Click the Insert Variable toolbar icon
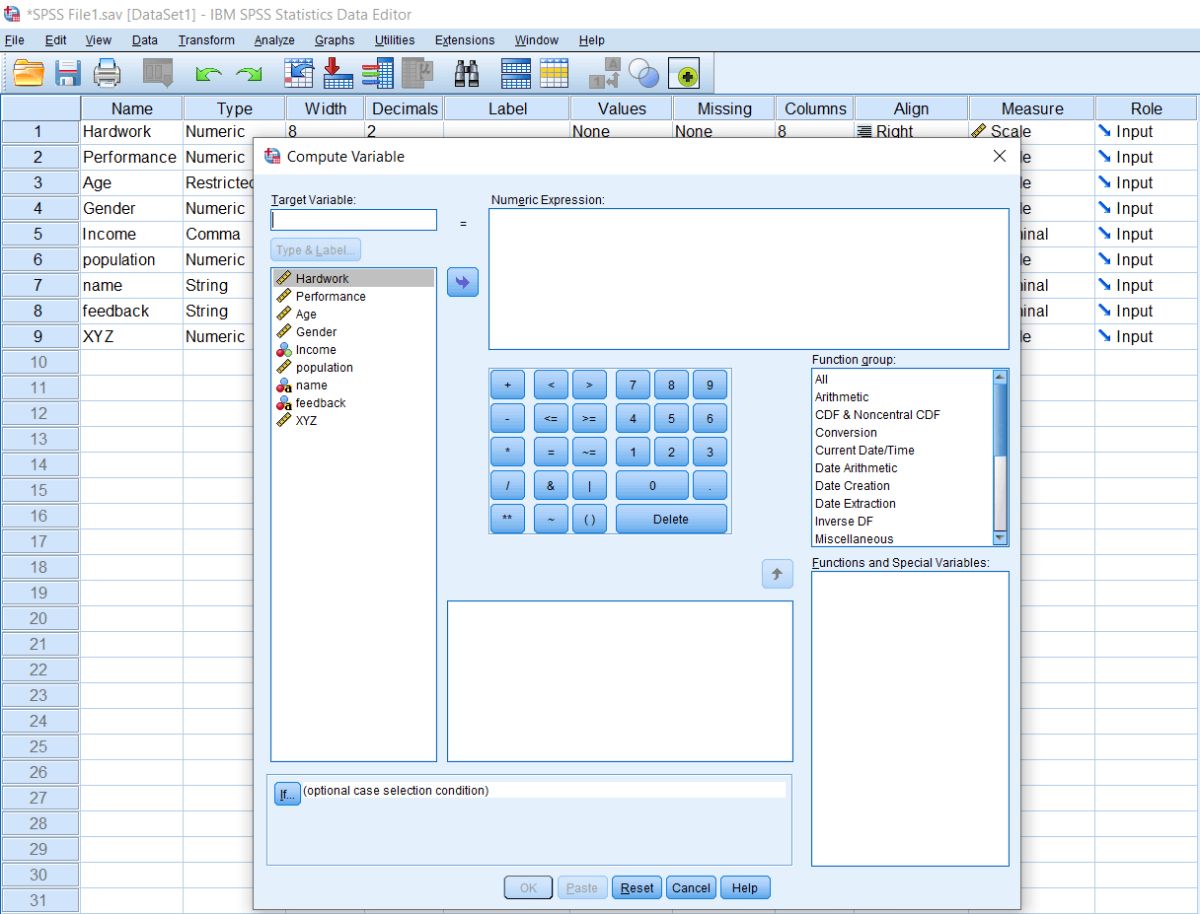Image resolution: width=1200 pixels, height=914 pixels. pos(554,74)
